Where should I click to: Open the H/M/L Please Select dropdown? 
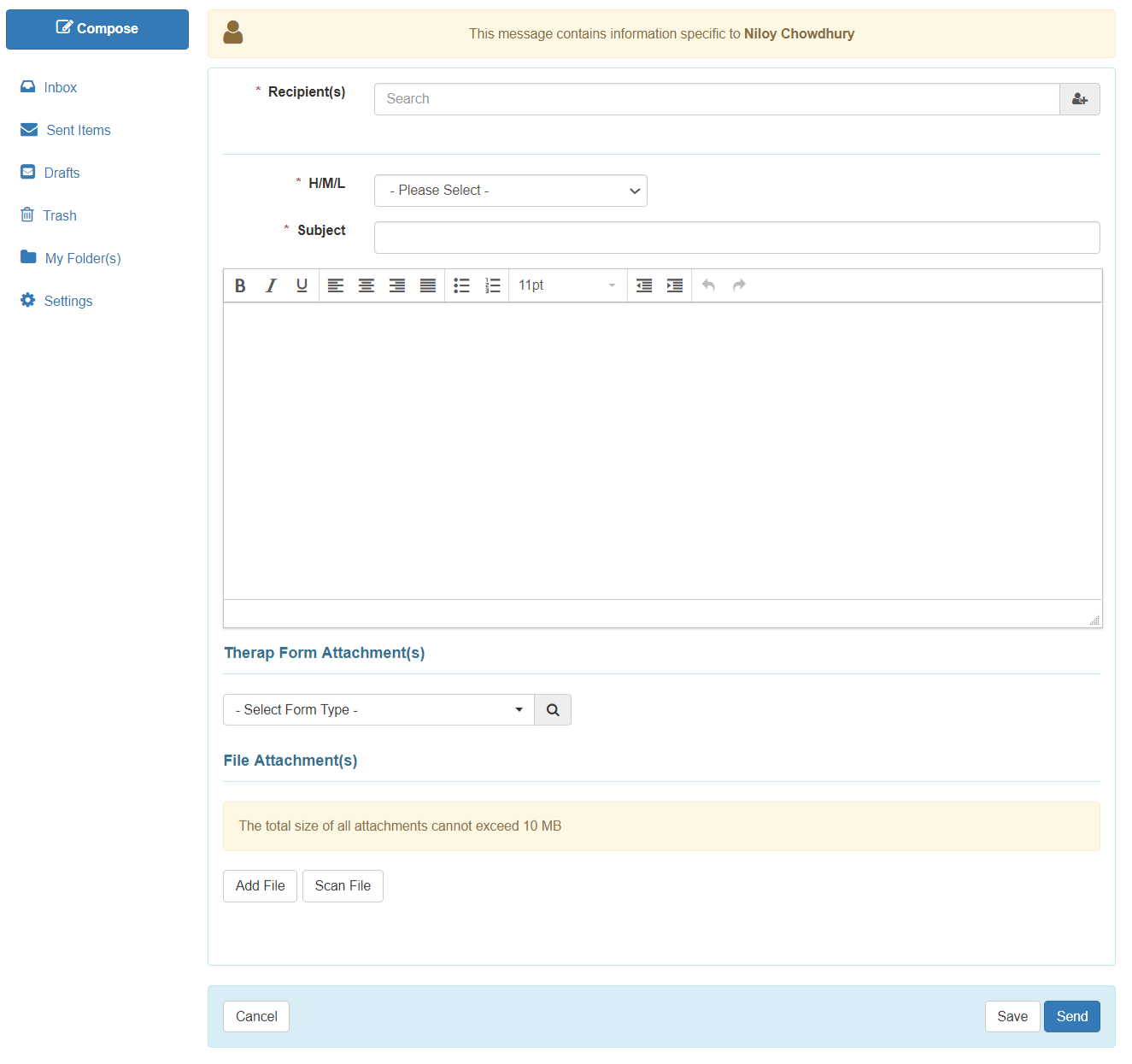tap(510, 191)
